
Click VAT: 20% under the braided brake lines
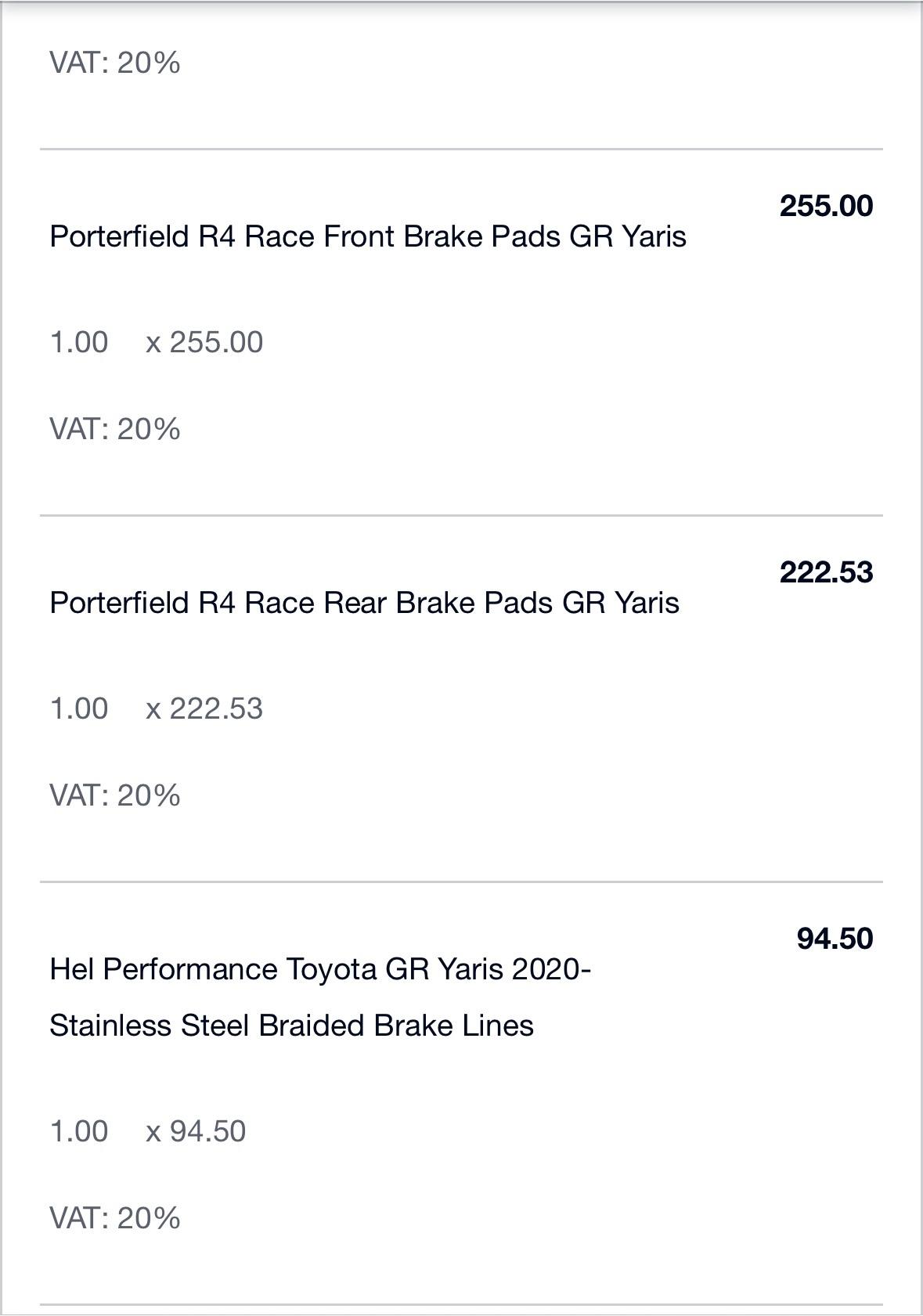pyautogui.click(x=115, y=1218)
